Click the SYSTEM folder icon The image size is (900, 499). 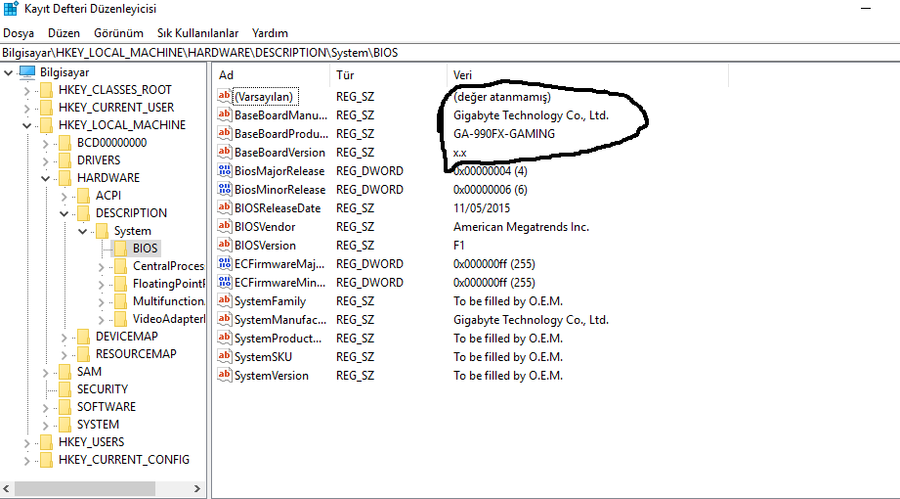(64, 424)
